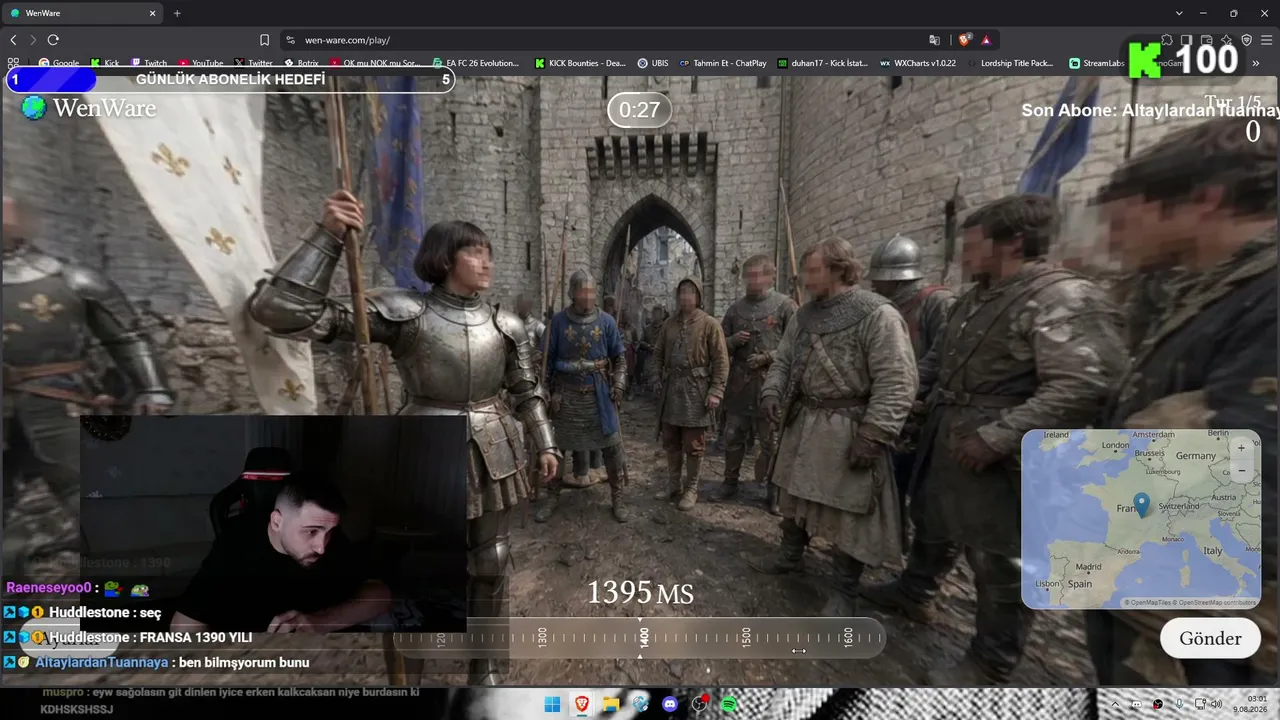1280x720 pixels.
Task: Open OBS Studio from the taskbar
Action: coord(700,704)
